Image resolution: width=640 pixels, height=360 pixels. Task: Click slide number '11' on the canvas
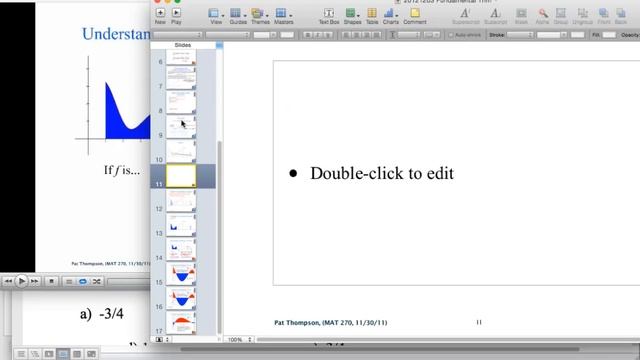coord(479,322)
